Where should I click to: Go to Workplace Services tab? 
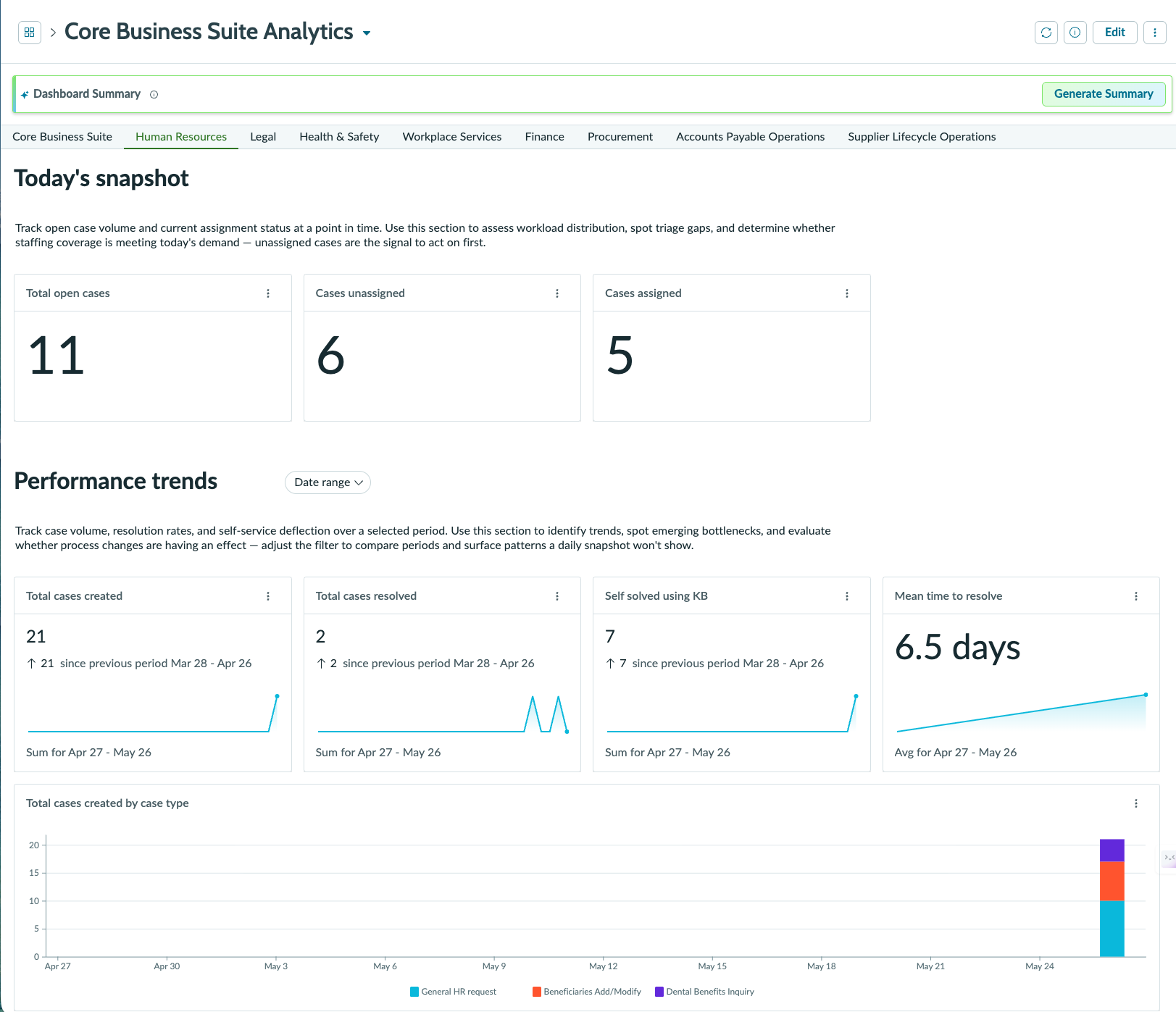[x=452, y=137]
